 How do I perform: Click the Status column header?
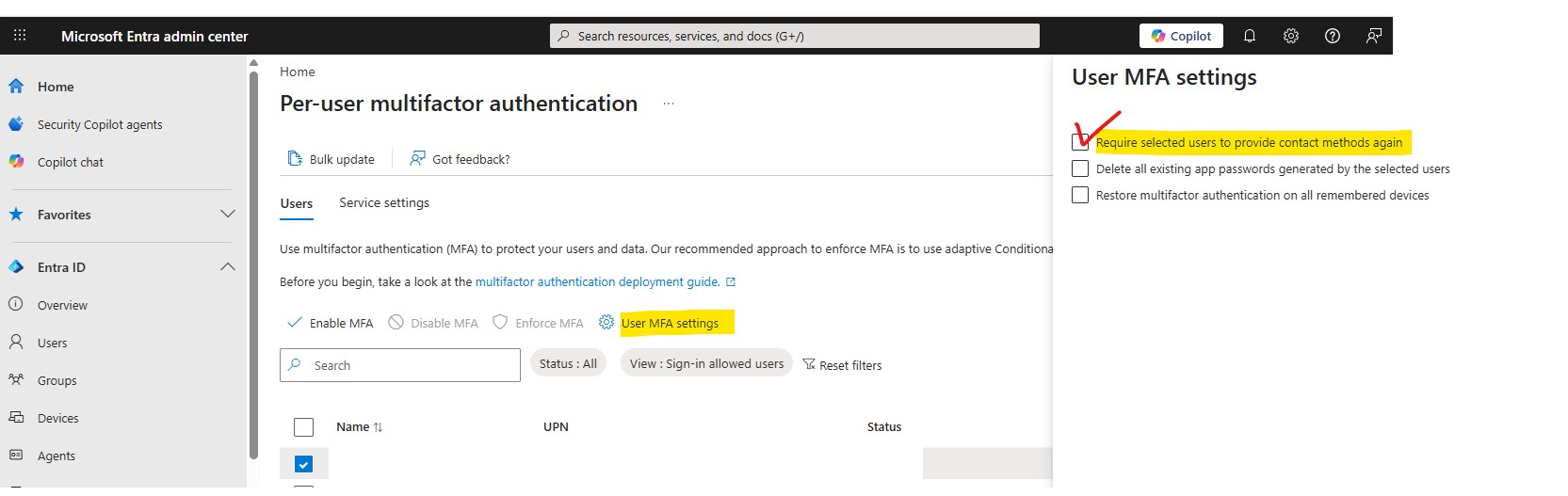click(x=884, y=426)
